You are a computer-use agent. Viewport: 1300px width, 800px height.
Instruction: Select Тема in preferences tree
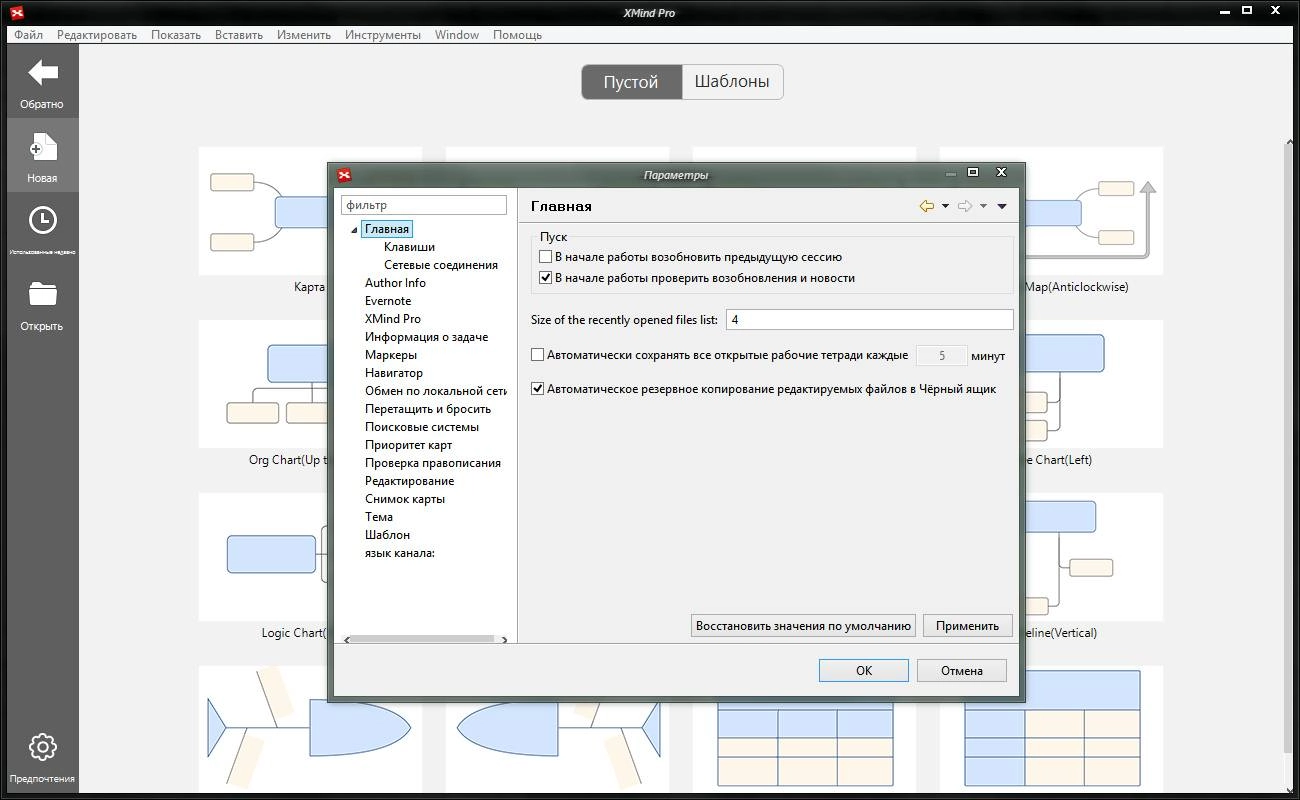tap(379, 517)
